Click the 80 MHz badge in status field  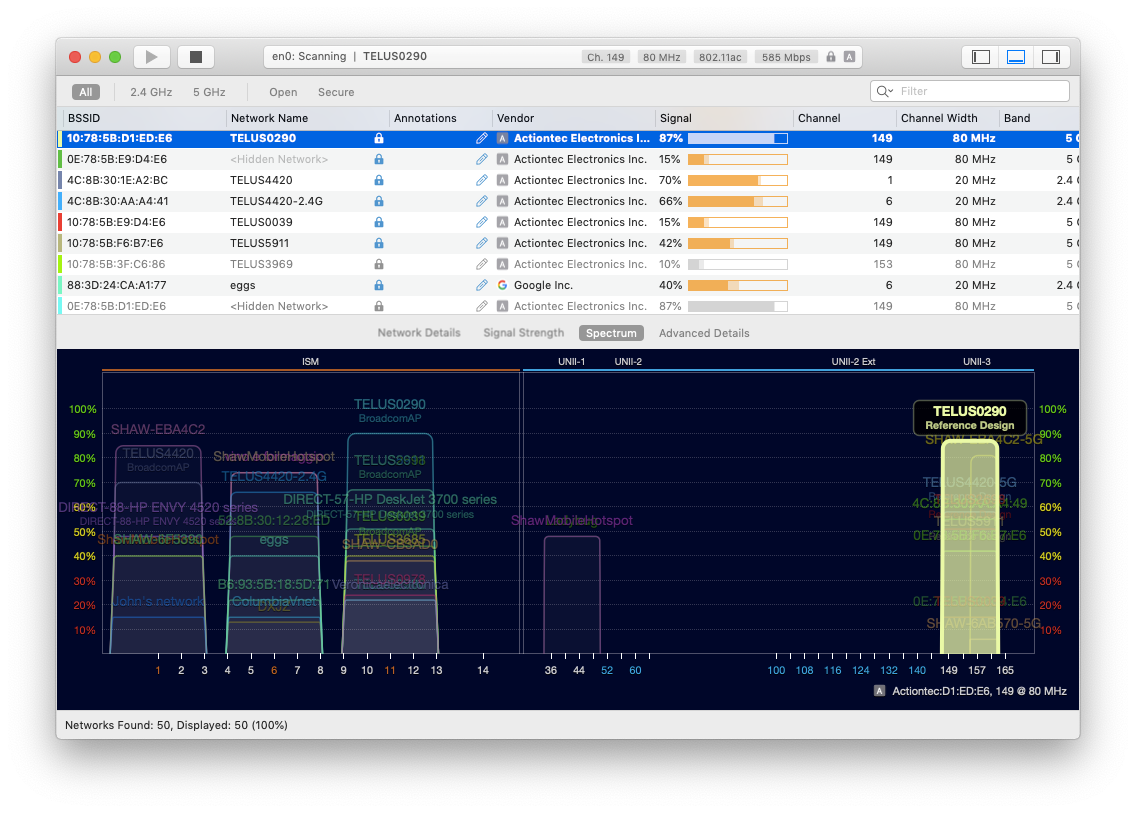(661, 57)
